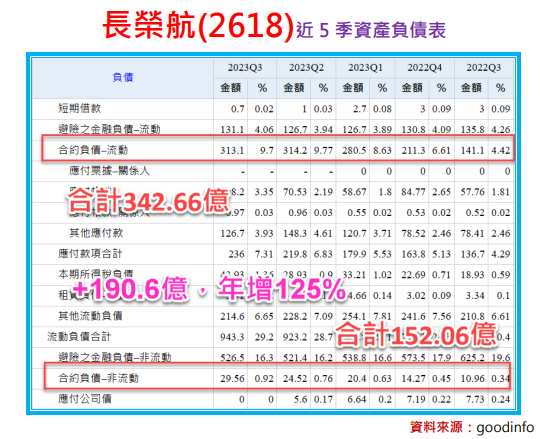The height and width of the screenshot is (439, 541).
Task: Click the 短期借款 row label
Action: (80, 108)
